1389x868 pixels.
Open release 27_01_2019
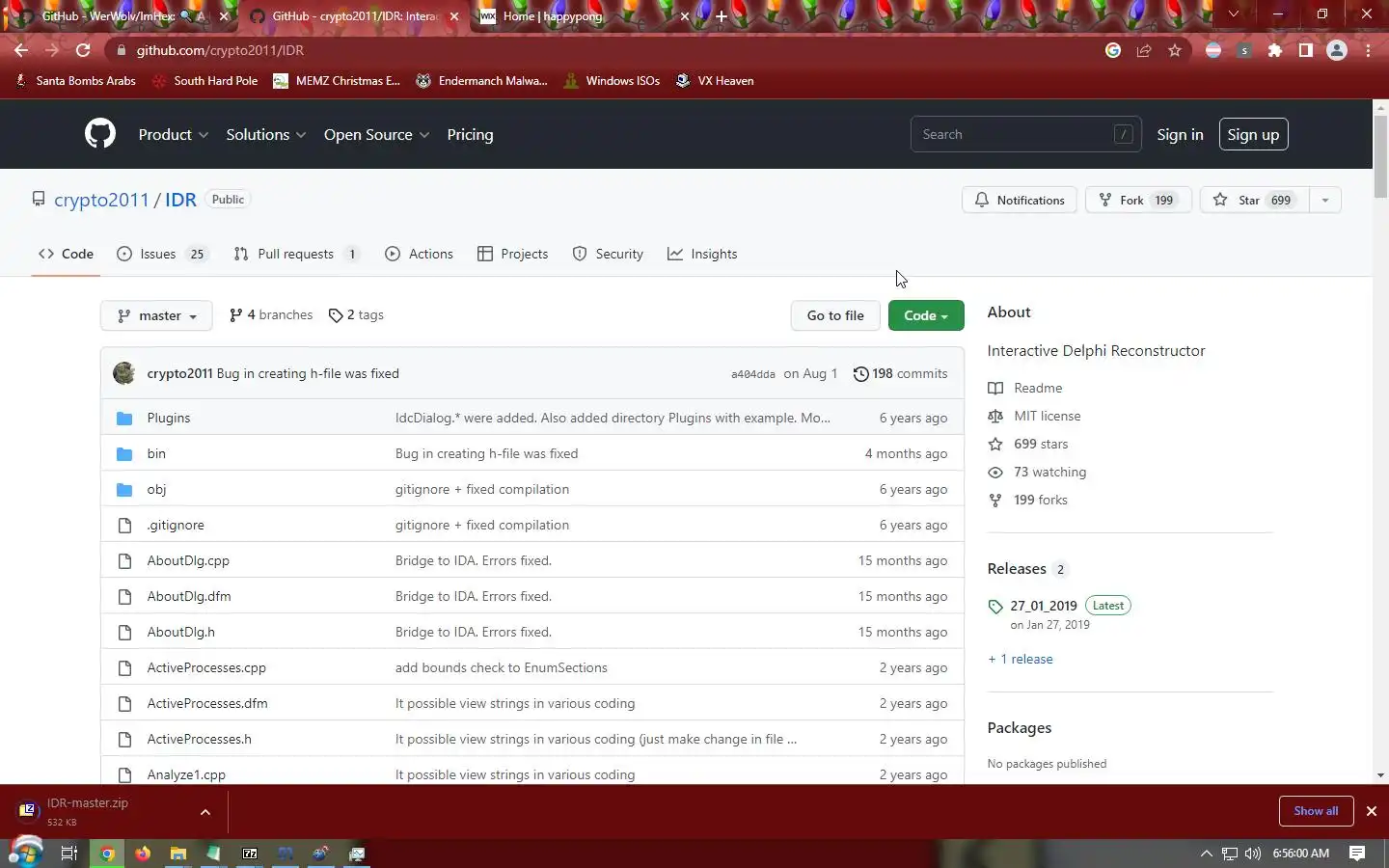pos(1044,606)
